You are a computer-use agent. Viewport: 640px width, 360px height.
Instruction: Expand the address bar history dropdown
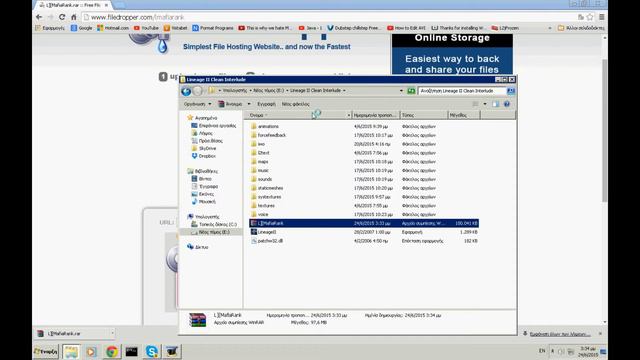[401, 91]
